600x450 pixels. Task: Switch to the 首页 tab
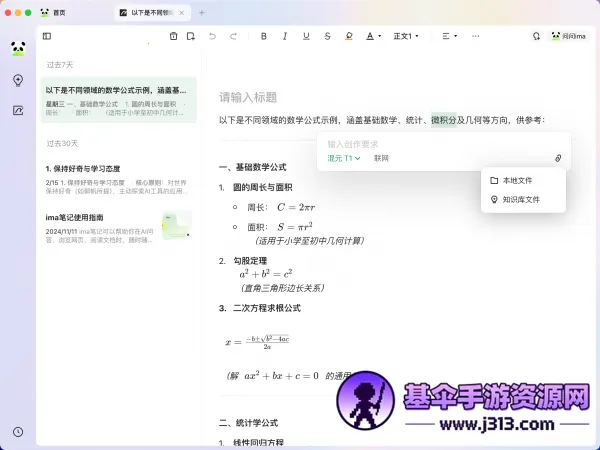(66, 12)
